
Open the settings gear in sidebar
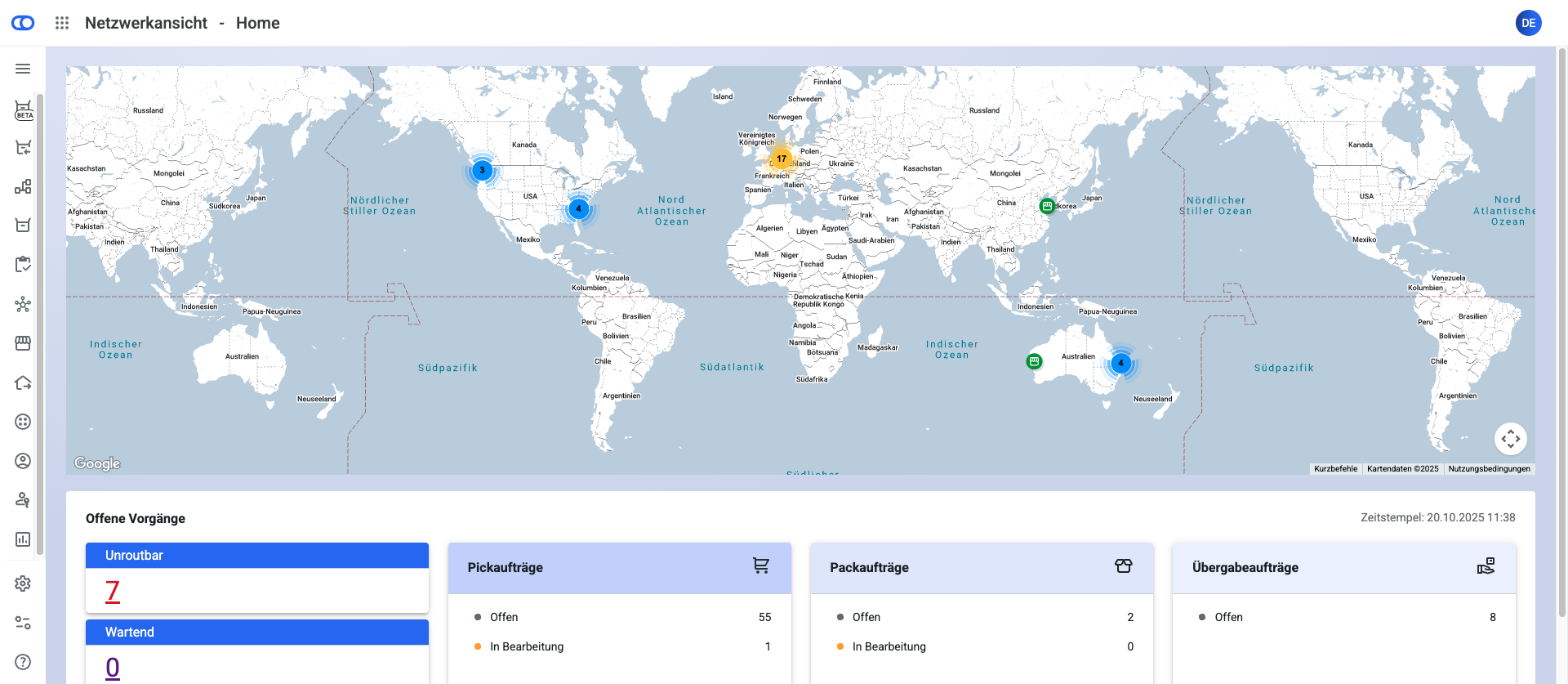23,583
